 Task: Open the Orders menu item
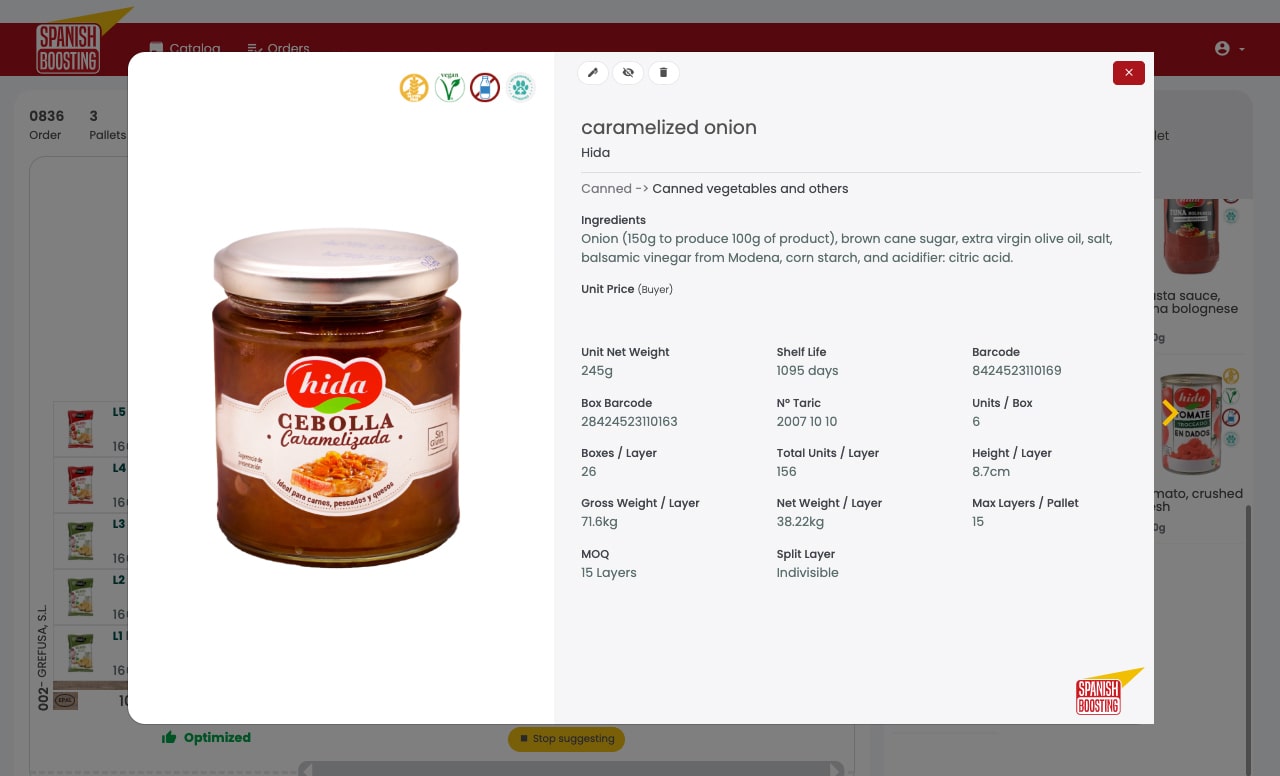(279, 47)
